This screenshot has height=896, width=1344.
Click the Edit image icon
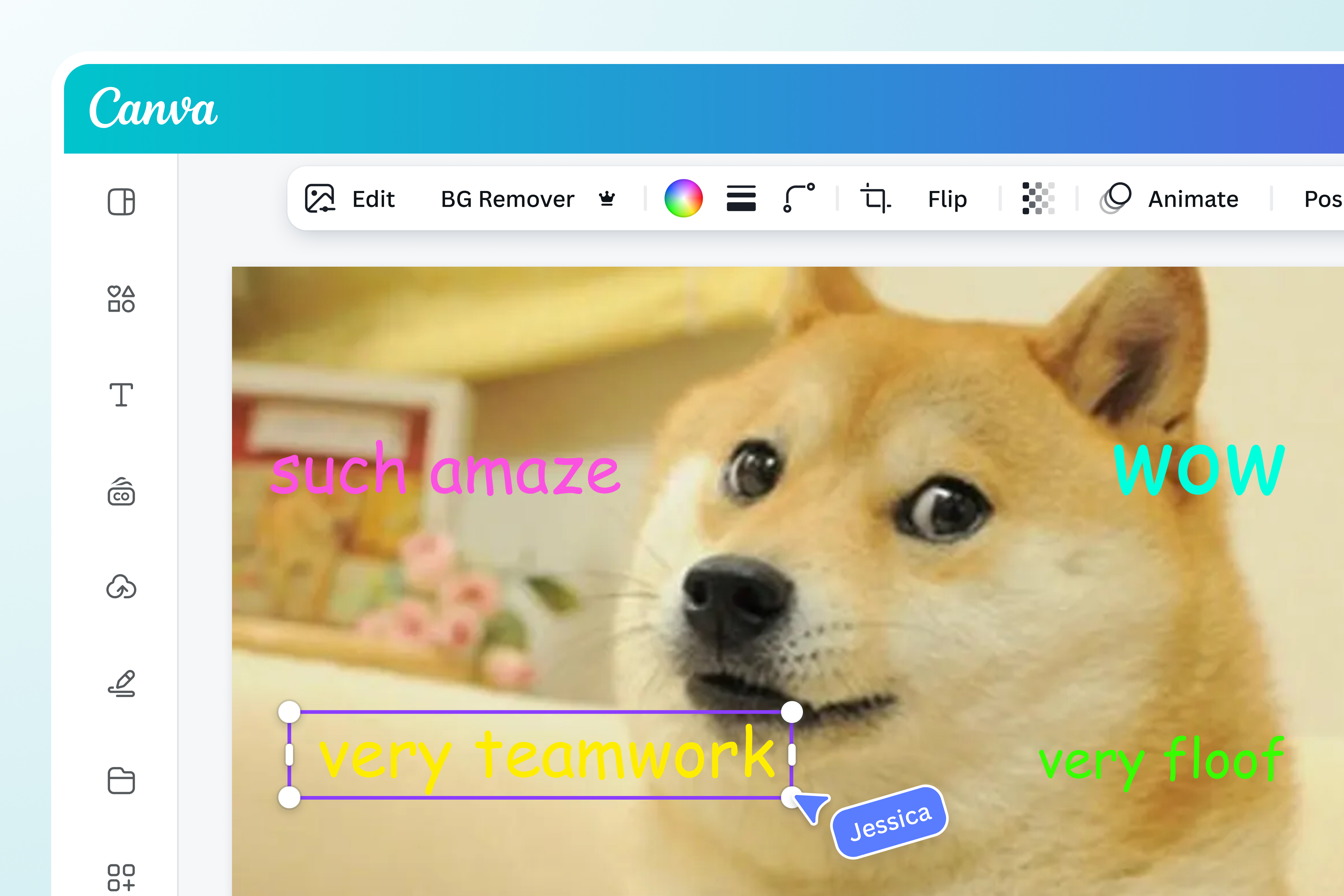[x=319, y=199]
